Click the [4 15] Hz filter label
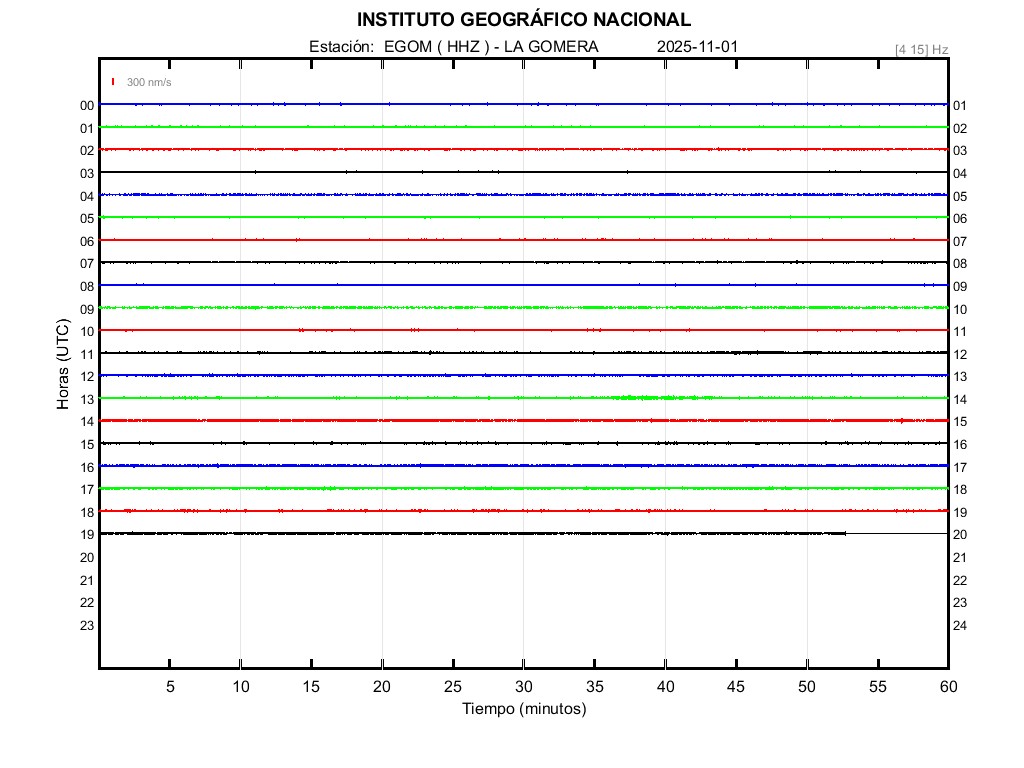1024x768 pixels. (921, 49)
